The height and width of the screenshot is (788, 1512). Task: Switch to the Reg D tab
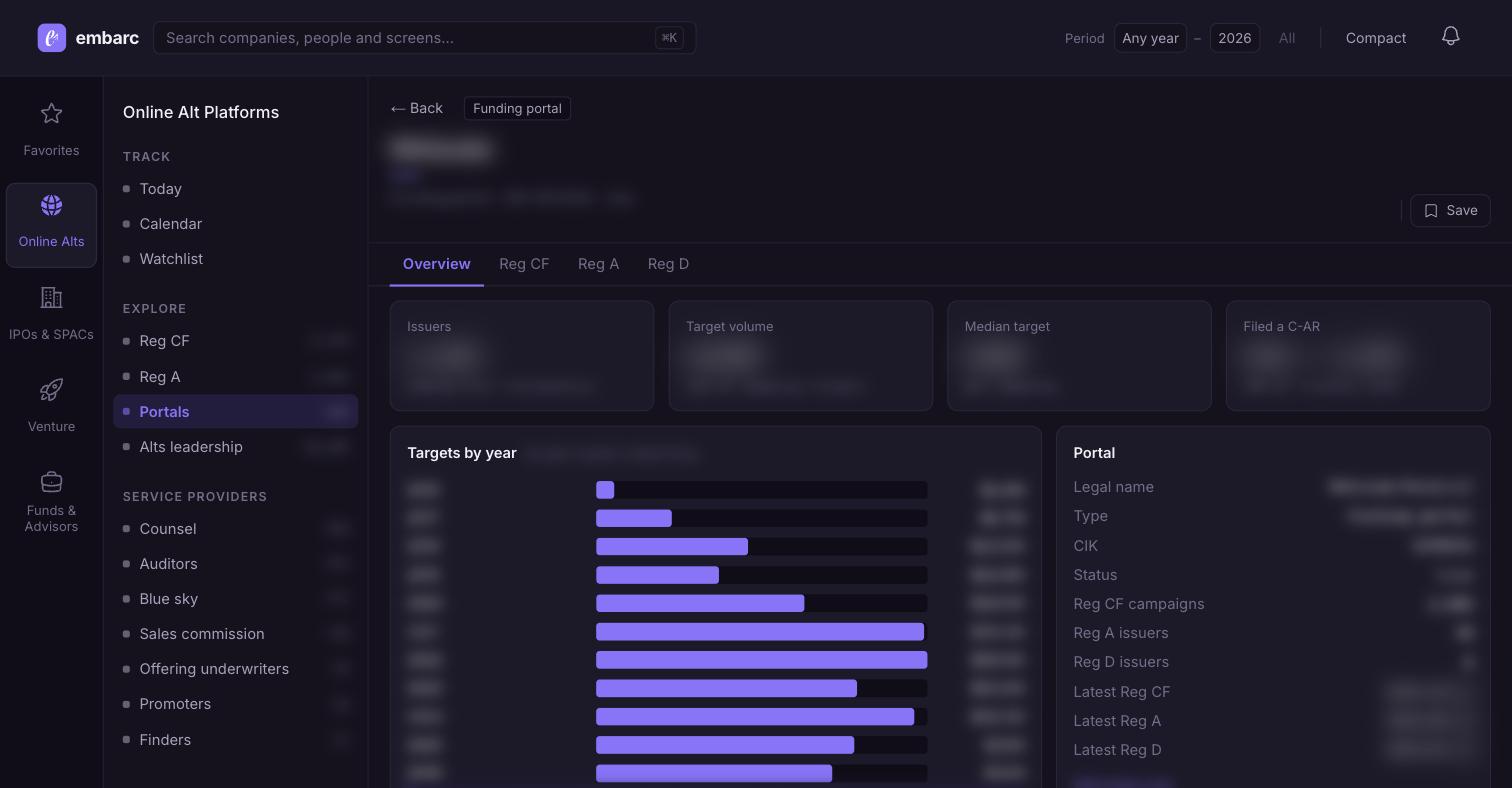[x=668, y=264]
